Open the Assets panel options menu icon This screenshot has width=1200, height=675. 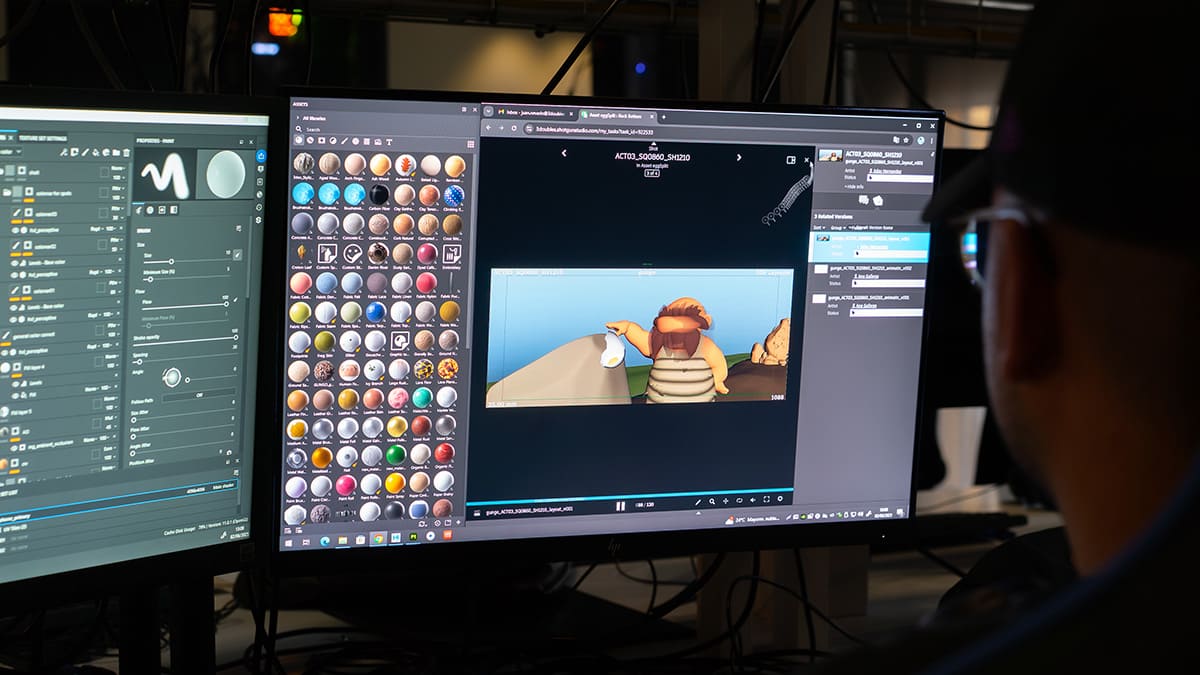(464, 108)
